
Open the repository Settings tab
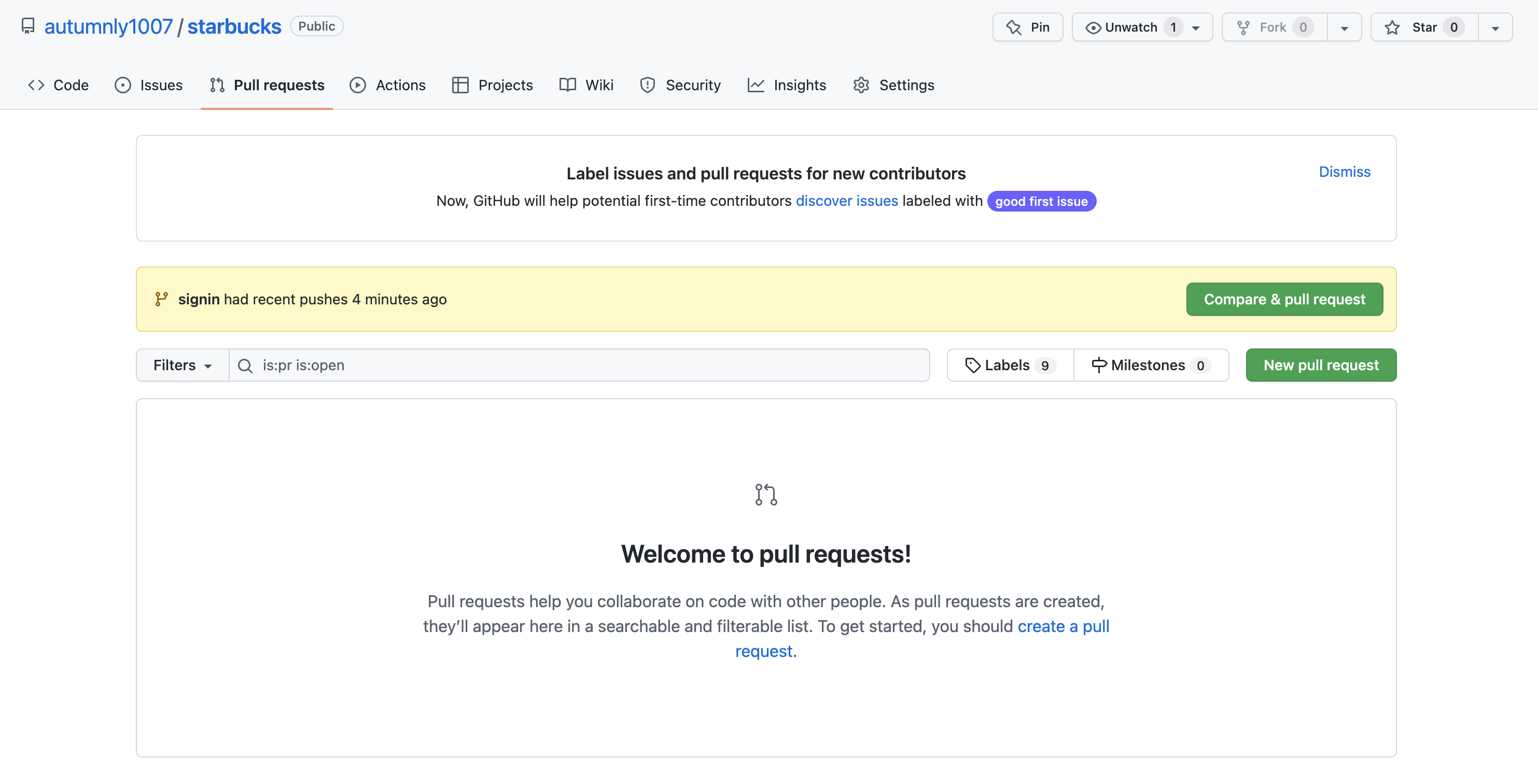click(894, 86)
